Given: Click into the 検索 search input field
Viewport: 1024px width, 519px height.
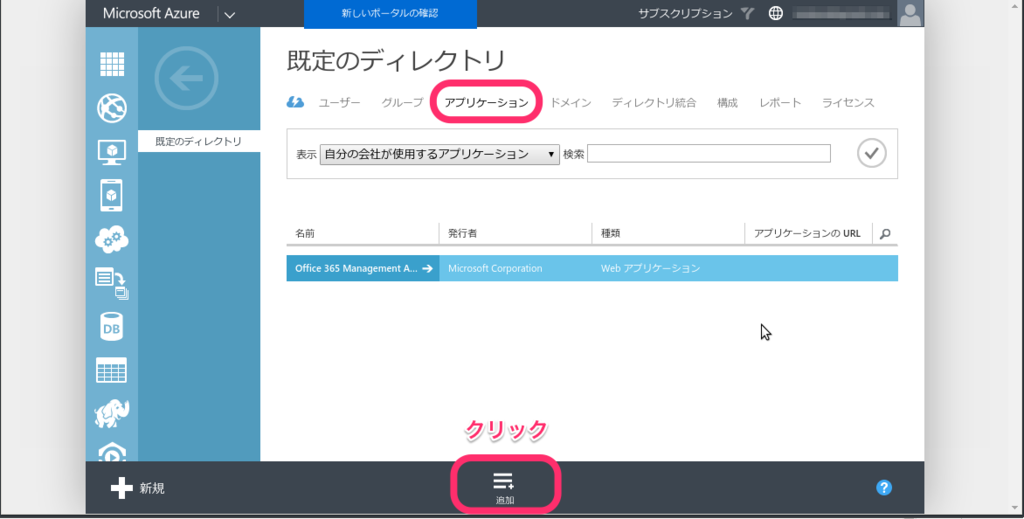Looking at the screenshot, I should coord(709,153).
